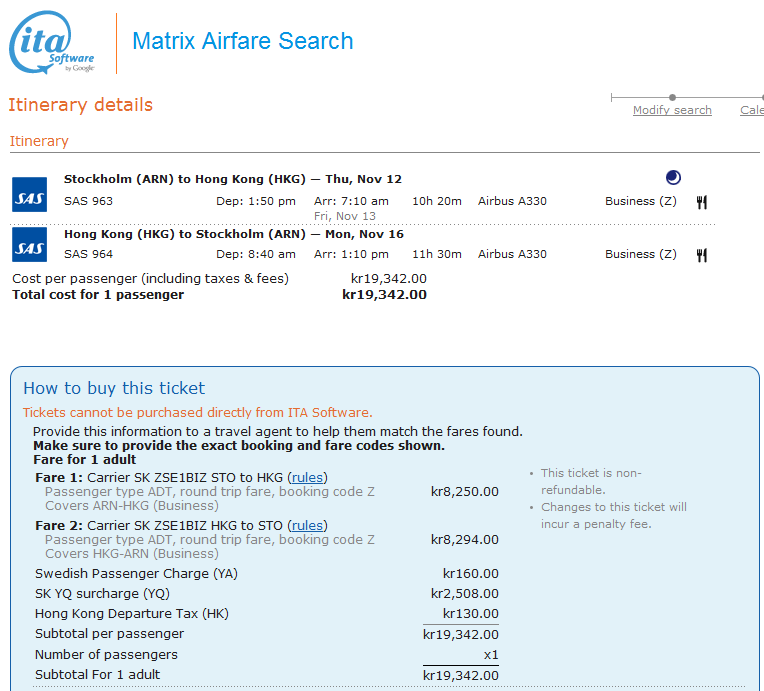The height and width of the screenshot is (691, 764).
Task: Click the SAS logo for flight SAS 963
Action: (29, 194)
